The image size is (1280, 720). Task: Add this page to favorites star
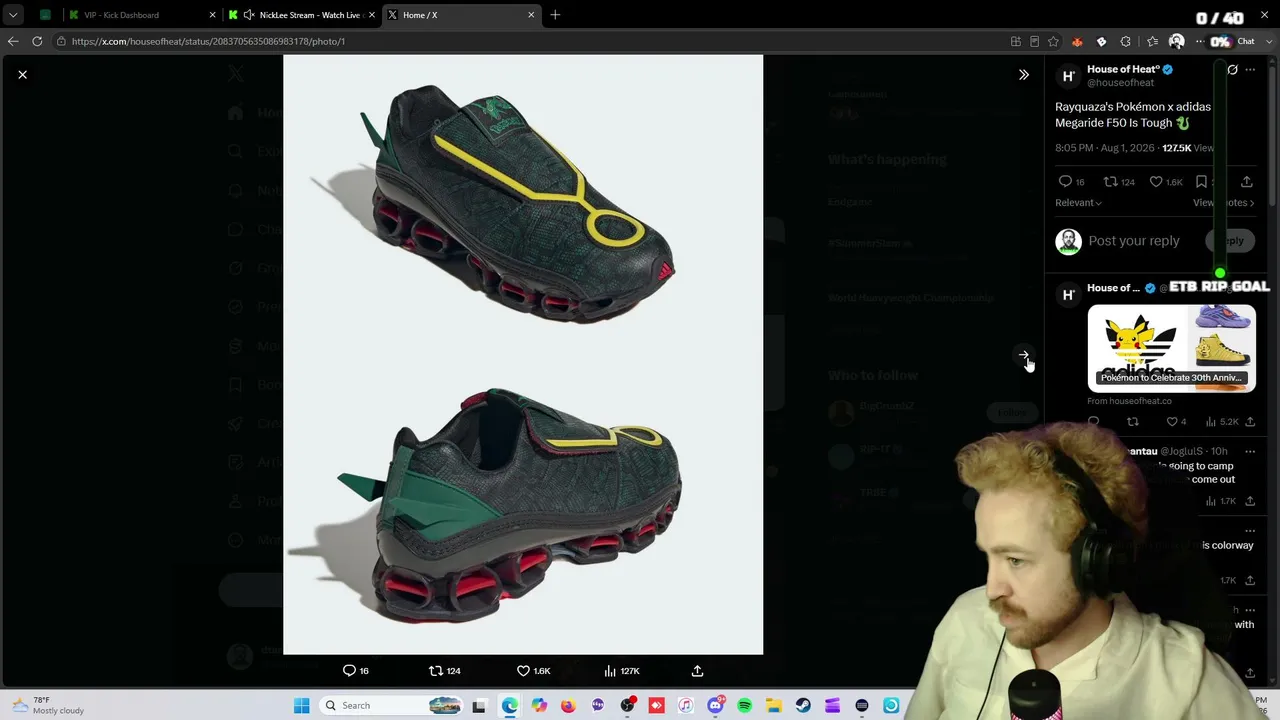pyautogui.click(x=1053, y=41)
